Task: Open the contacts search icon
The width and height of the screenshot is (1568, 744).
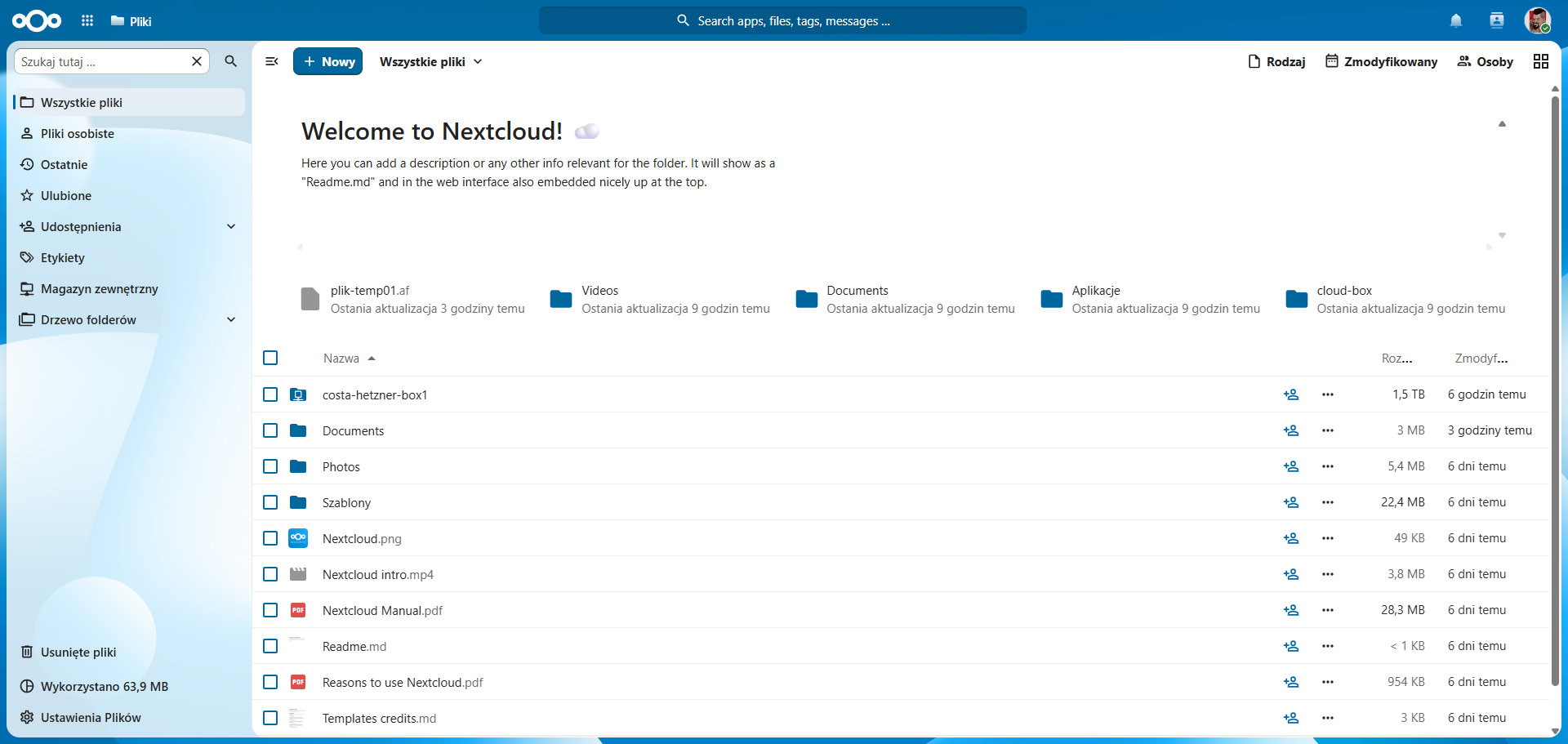Action: [x=1496, y=20]
